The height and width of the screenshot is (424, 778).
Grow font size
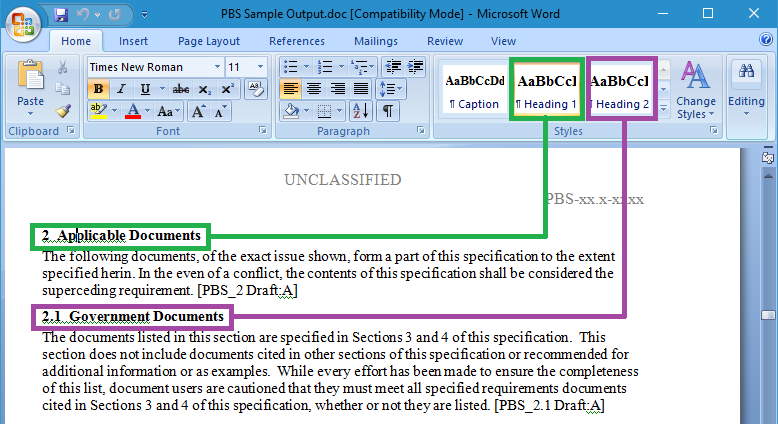coord(198,111)
